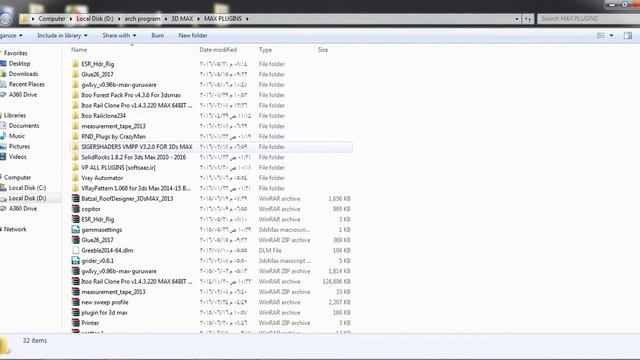Image resolution: width=640 pixels, height=360 pixels.
Task: Open the Pictures library
Action: [19, 147]
